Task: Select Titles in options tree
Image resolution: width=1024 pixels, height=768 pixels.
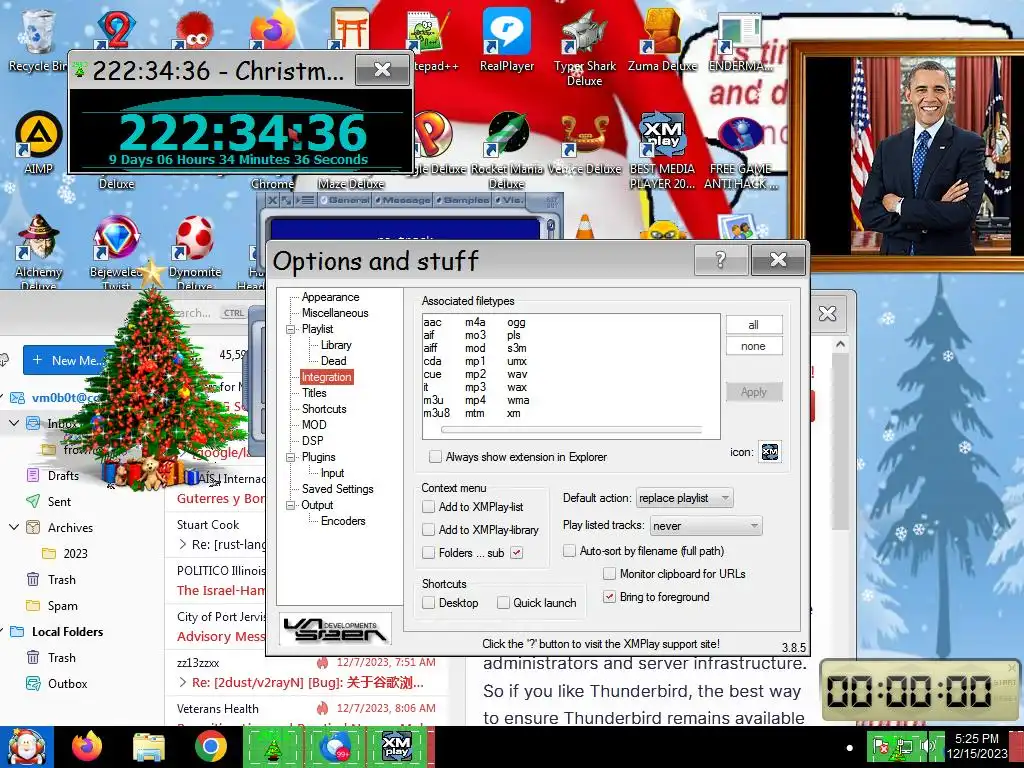Action: coord(314,392)
